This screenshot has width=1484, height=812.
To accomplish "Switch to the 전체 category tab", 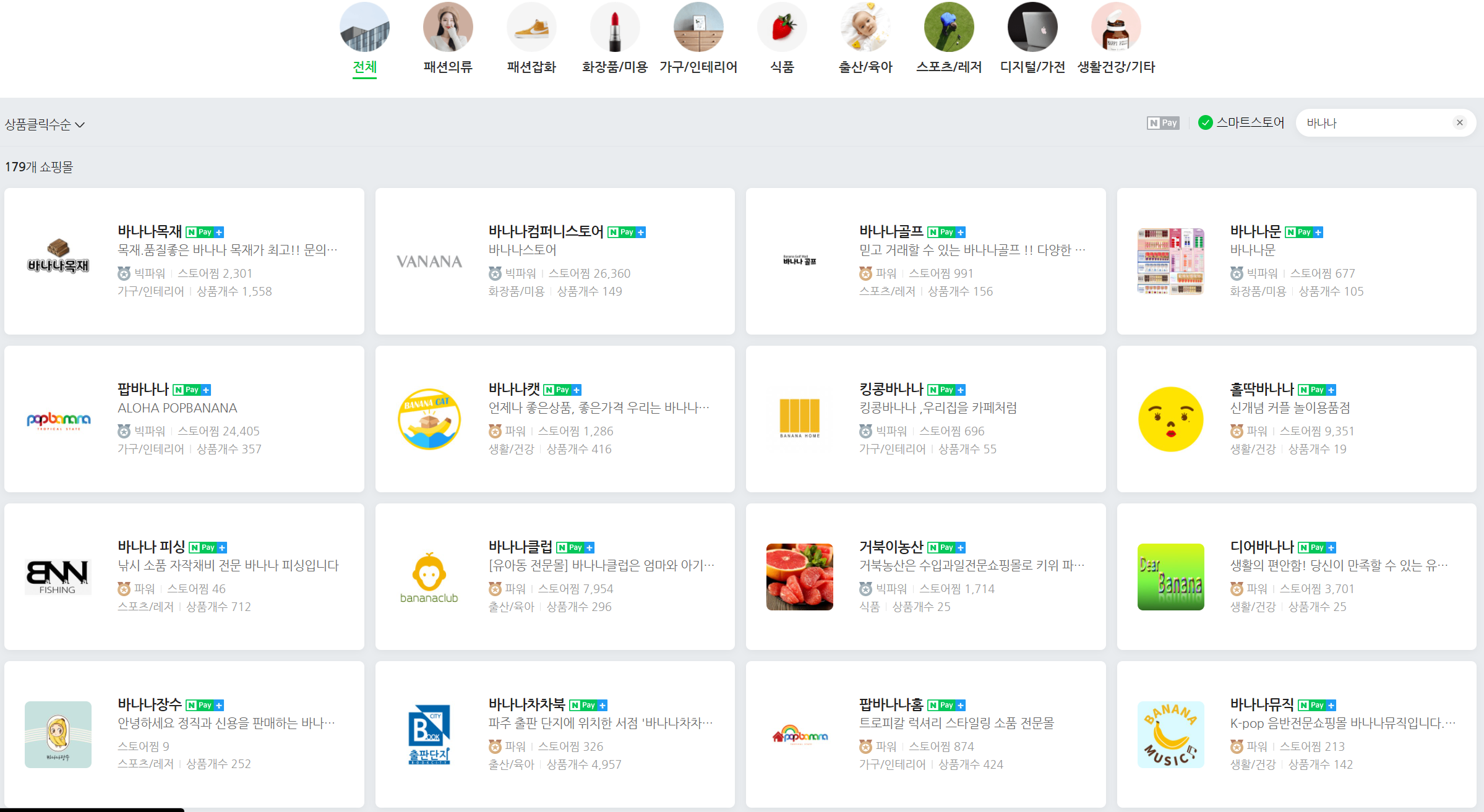I will pos(364,67).
